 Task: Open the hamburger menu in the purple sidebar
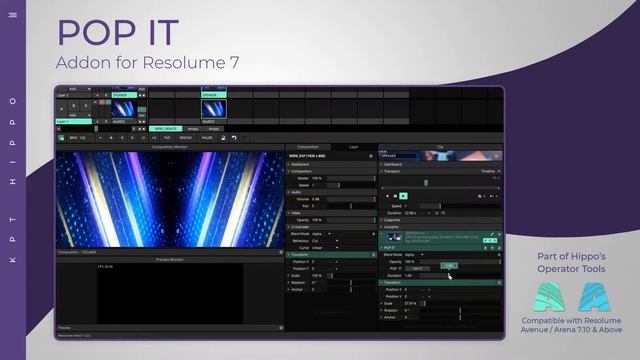tap(13, 15)
